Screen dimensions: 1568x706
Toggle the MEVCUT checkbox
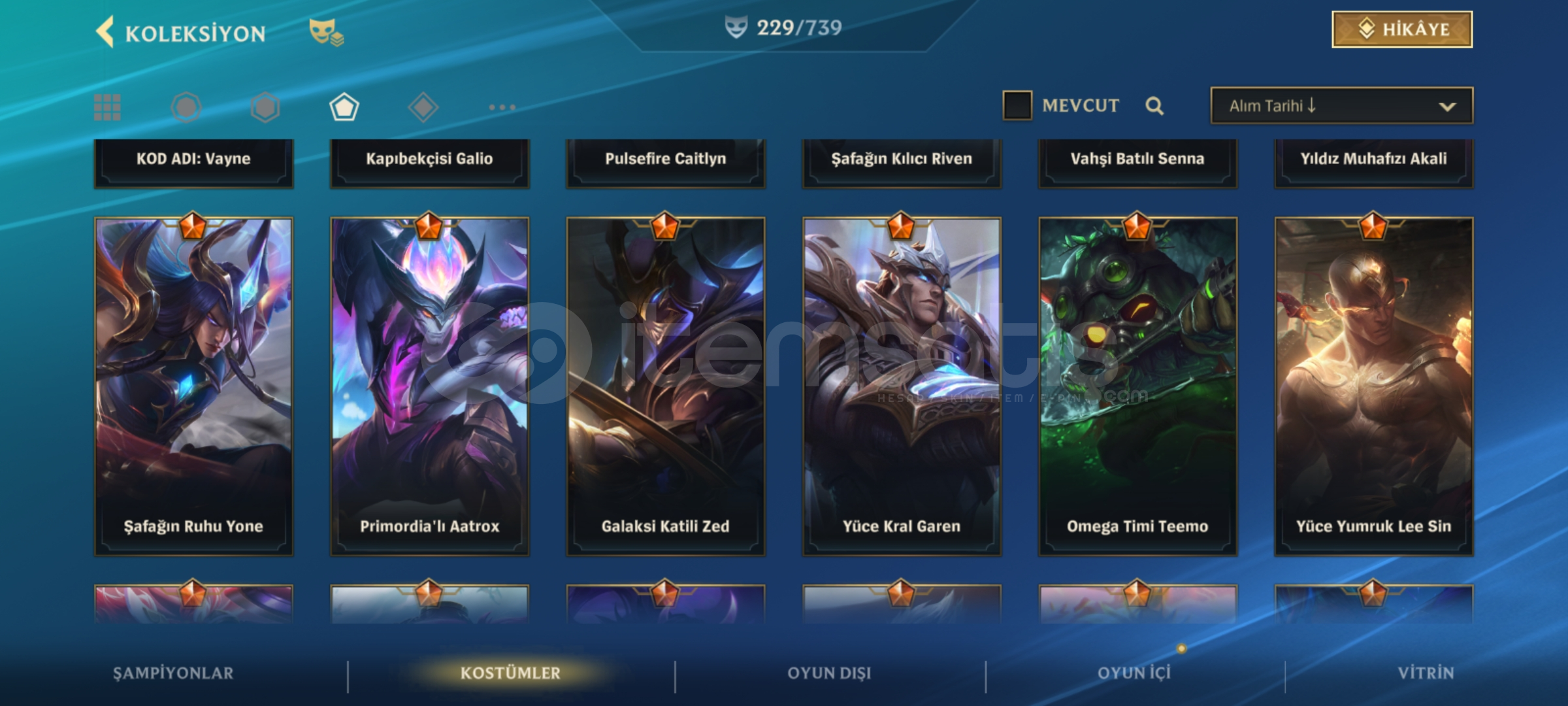pos(1017,105)
